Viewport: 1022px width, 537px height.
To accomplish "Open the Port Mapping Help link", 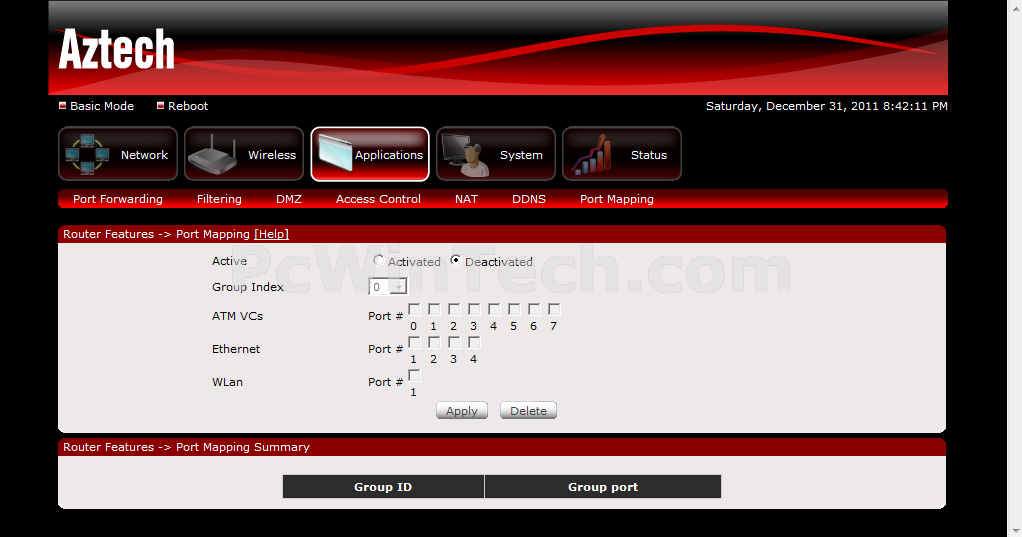I will click(271, 234).
